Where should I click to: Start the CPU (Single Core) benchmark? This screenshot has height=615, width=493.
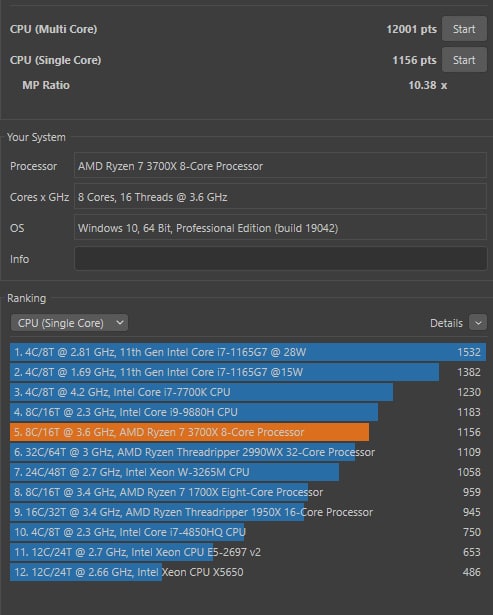point(464,60)
